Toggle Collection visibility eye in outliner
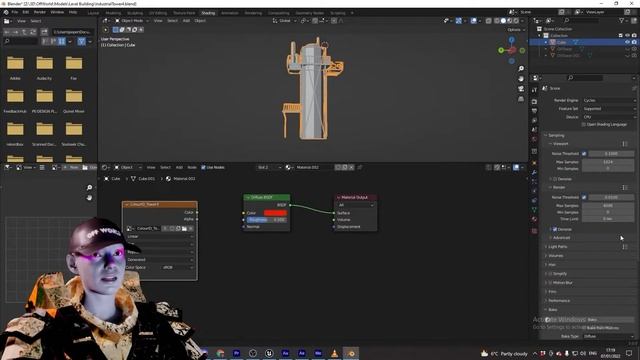 pyautogui.click(x=627, y=36)
